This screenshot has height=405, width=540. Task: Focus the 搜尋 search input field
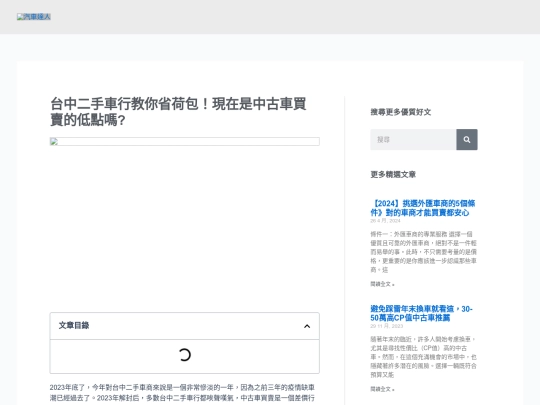pyautogui.click(x=413, y=139)
